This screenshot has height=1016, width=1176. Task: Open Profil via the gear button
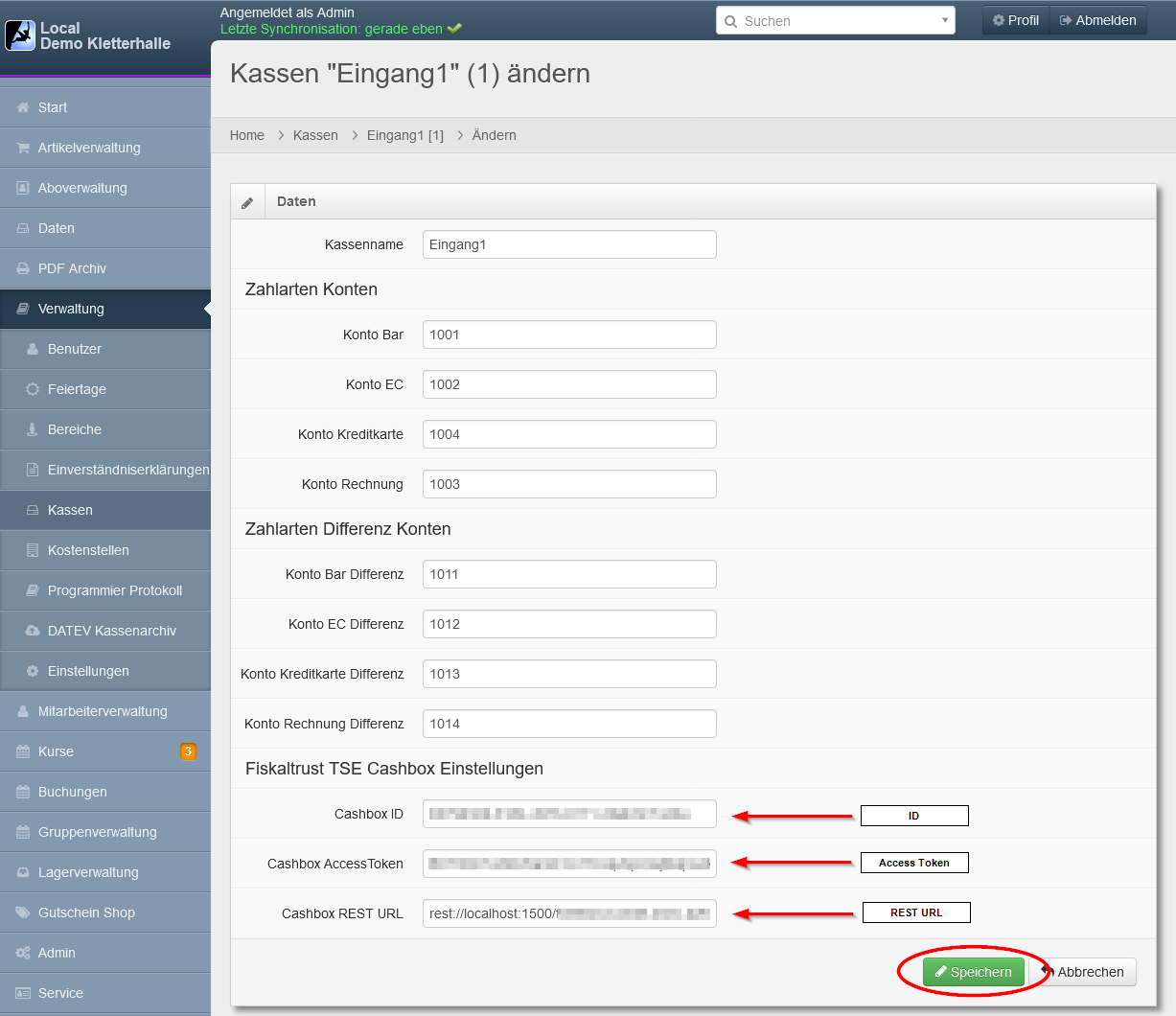tap(1015, 20)
